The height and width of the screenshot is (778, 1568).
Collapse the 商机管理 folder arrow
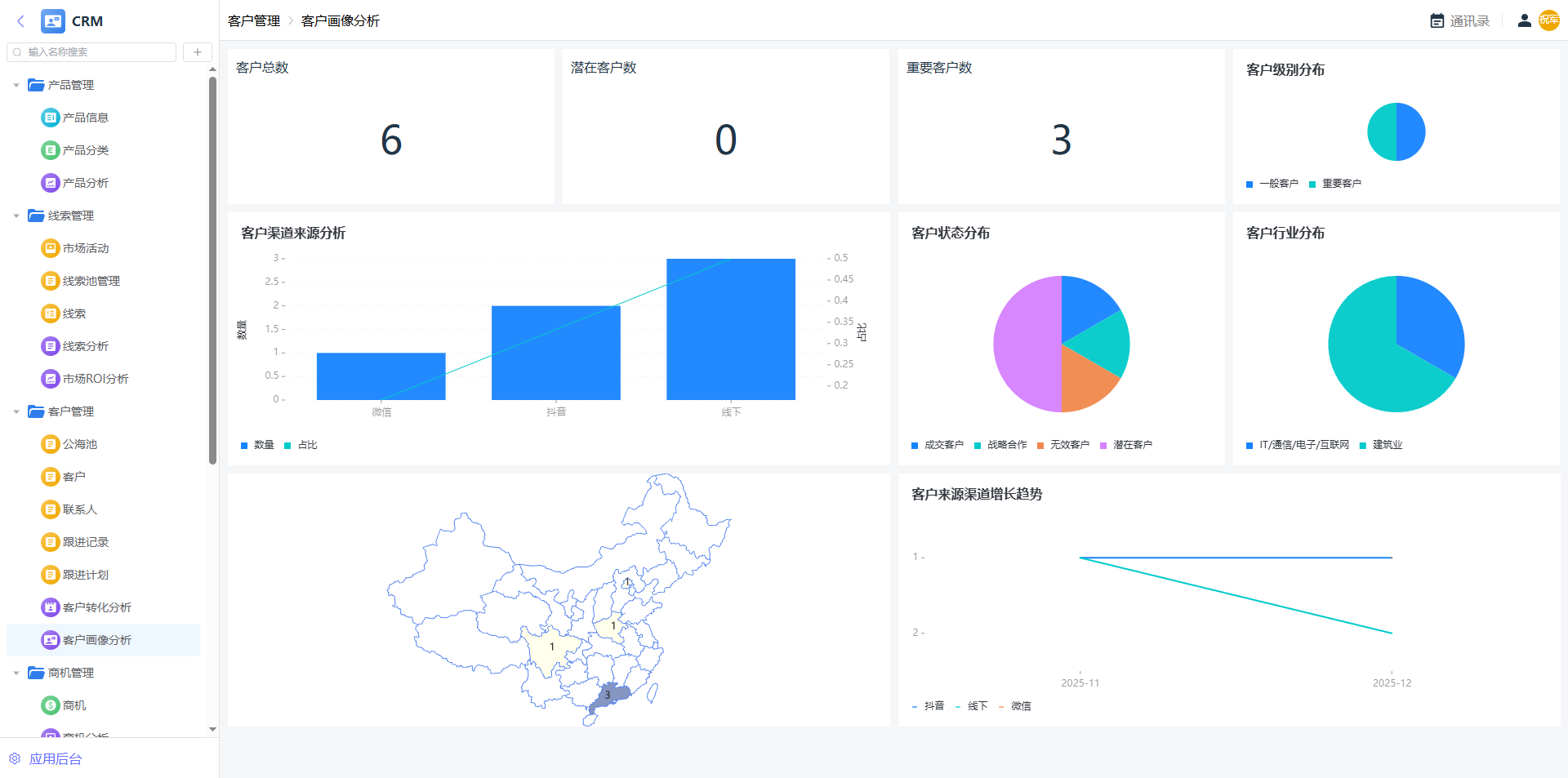coord(16,673)
